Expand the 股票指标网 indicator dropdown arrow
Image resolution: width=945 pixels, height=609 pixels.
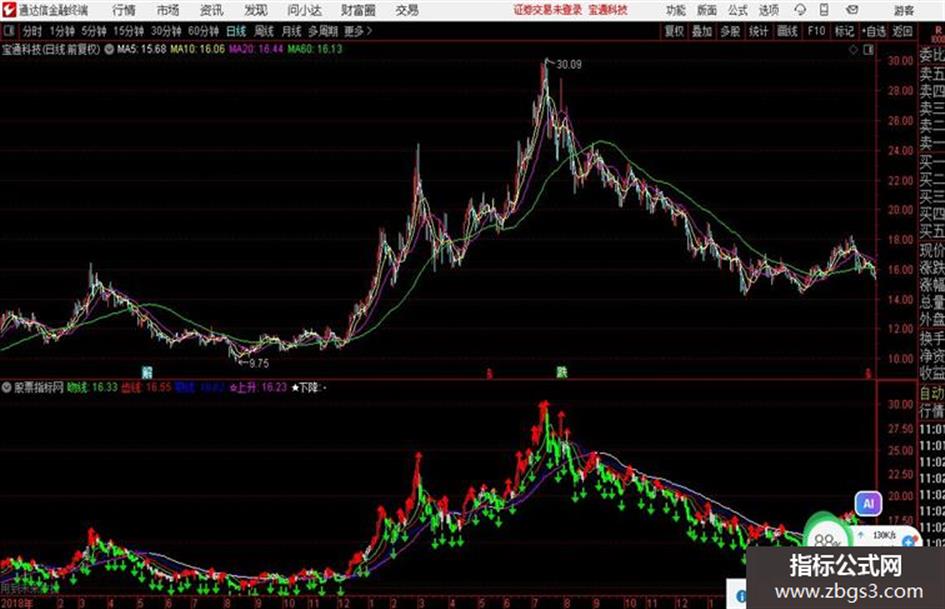click(7, 387)
